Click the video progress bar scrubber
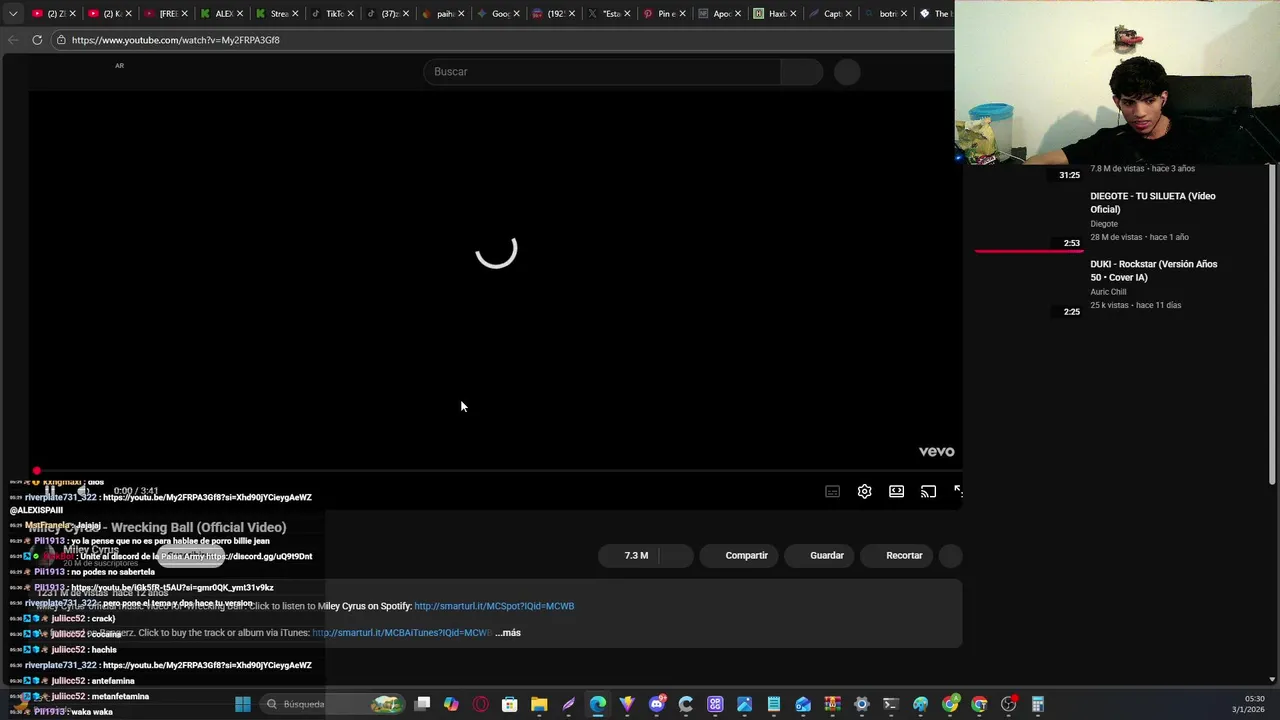 coord(37,471)
